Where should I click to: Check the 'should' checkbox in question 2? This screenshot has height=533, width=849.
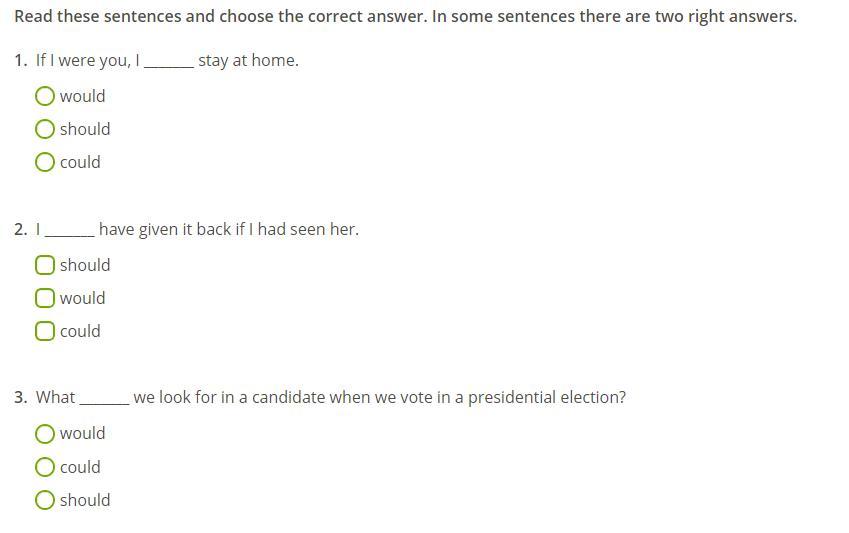tap(45, 265)
